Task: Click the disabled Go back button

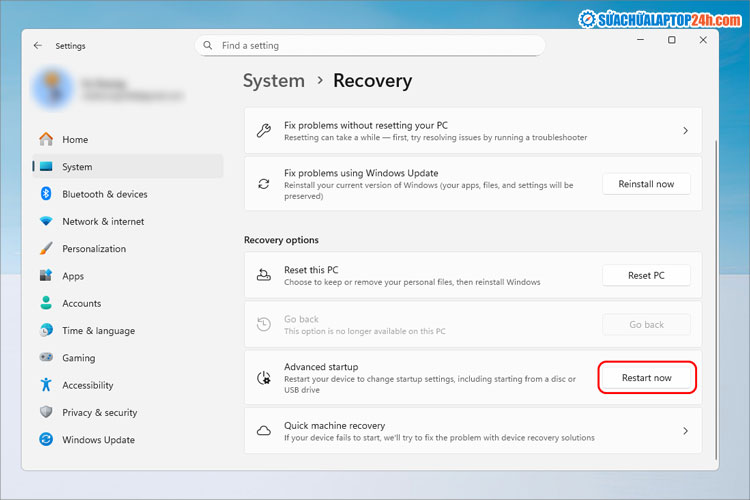Action: click(646, 324)
